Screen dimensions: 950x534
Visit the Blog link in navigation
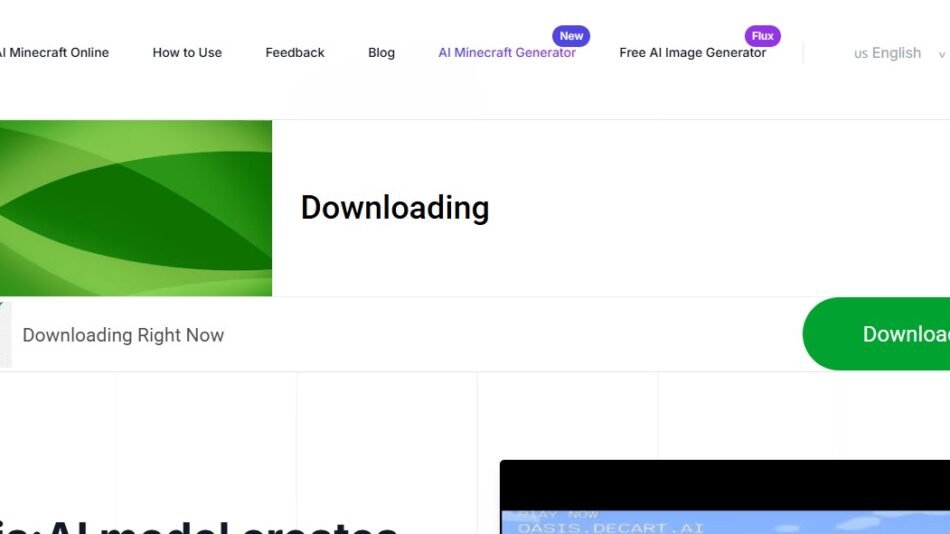[381, 53]
